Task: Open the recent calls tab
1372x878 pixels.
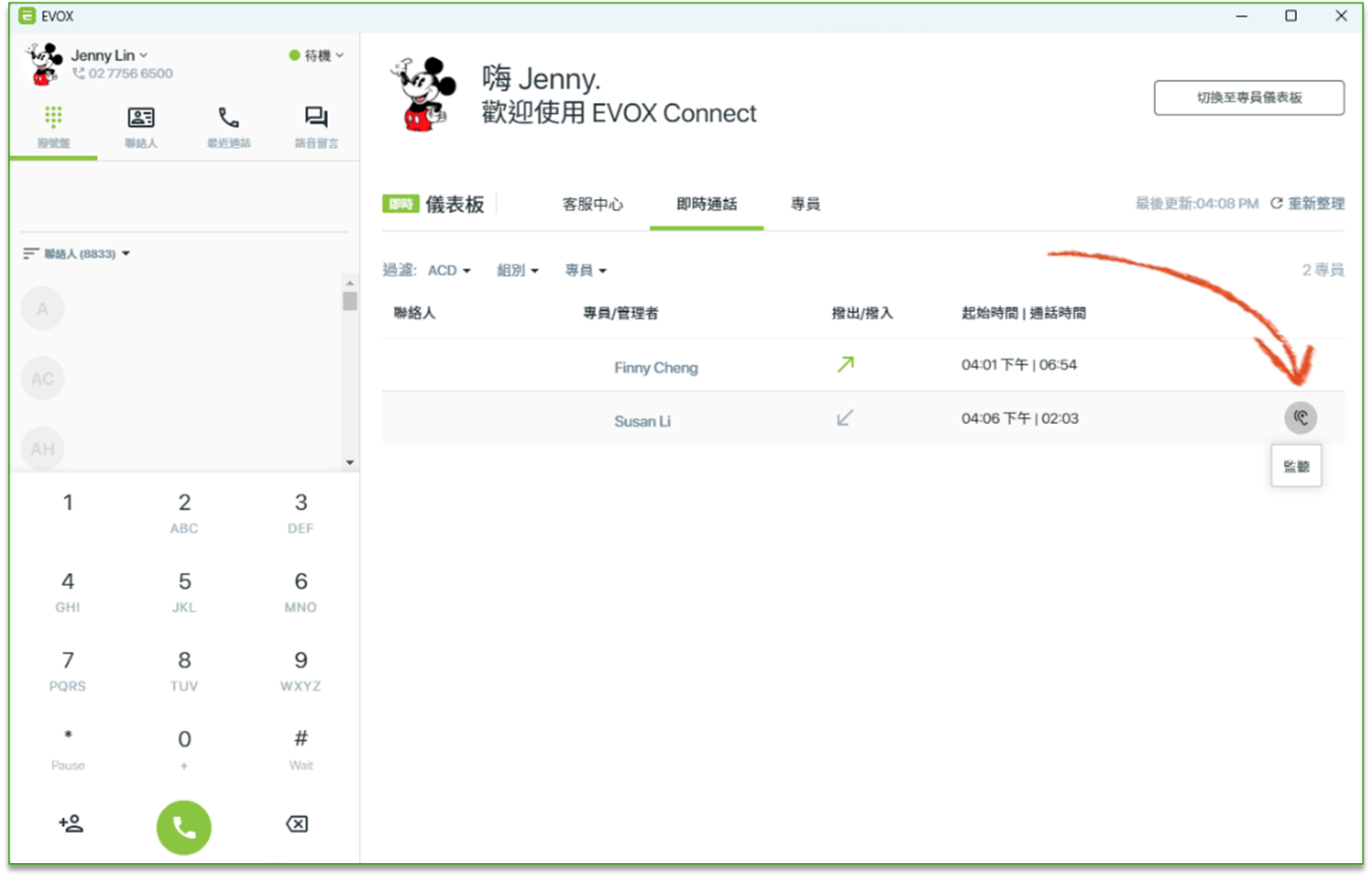Action: click(228, 127)
